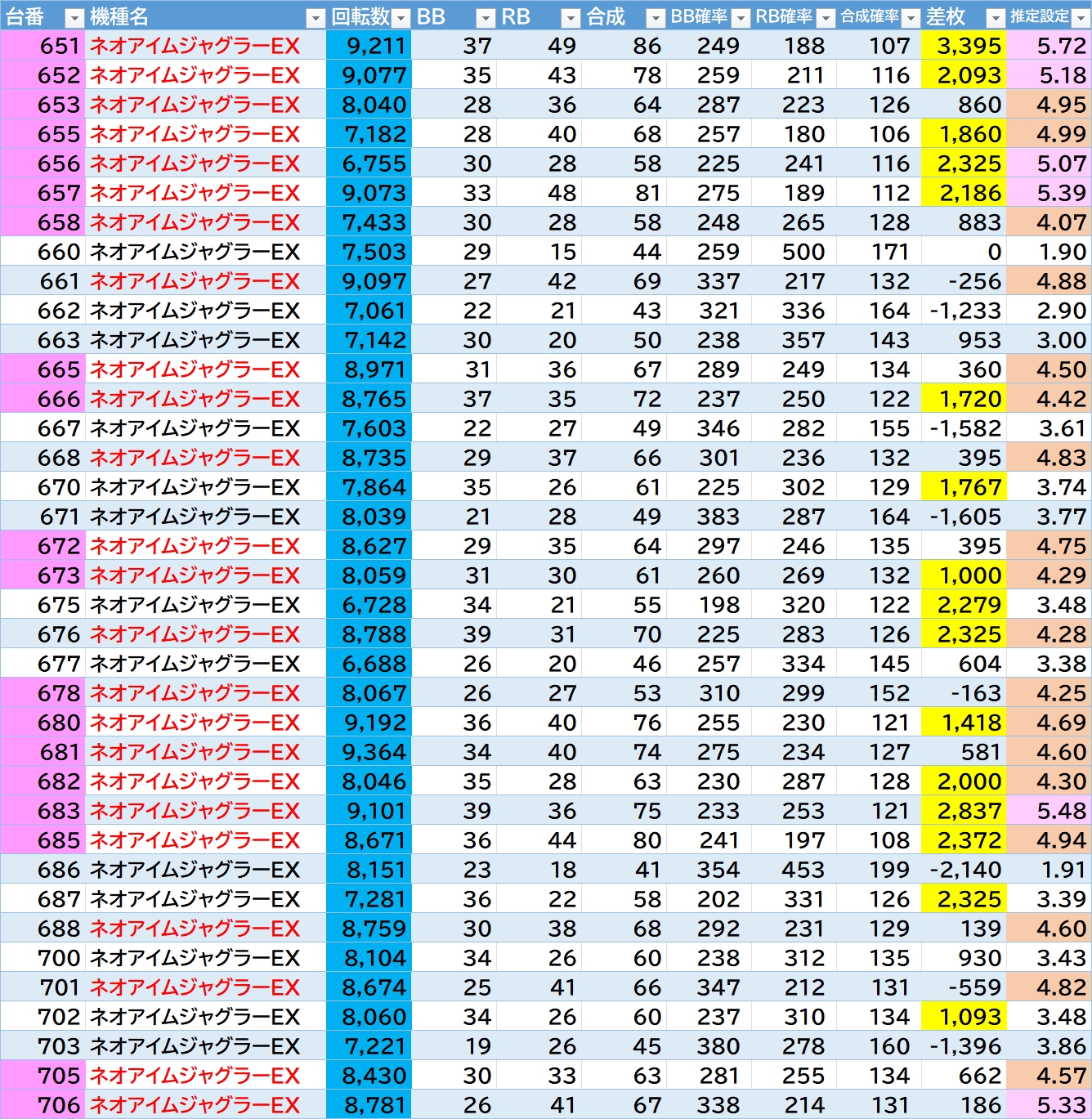Click the 差枚 cell showing 1,720

[964, 399]
